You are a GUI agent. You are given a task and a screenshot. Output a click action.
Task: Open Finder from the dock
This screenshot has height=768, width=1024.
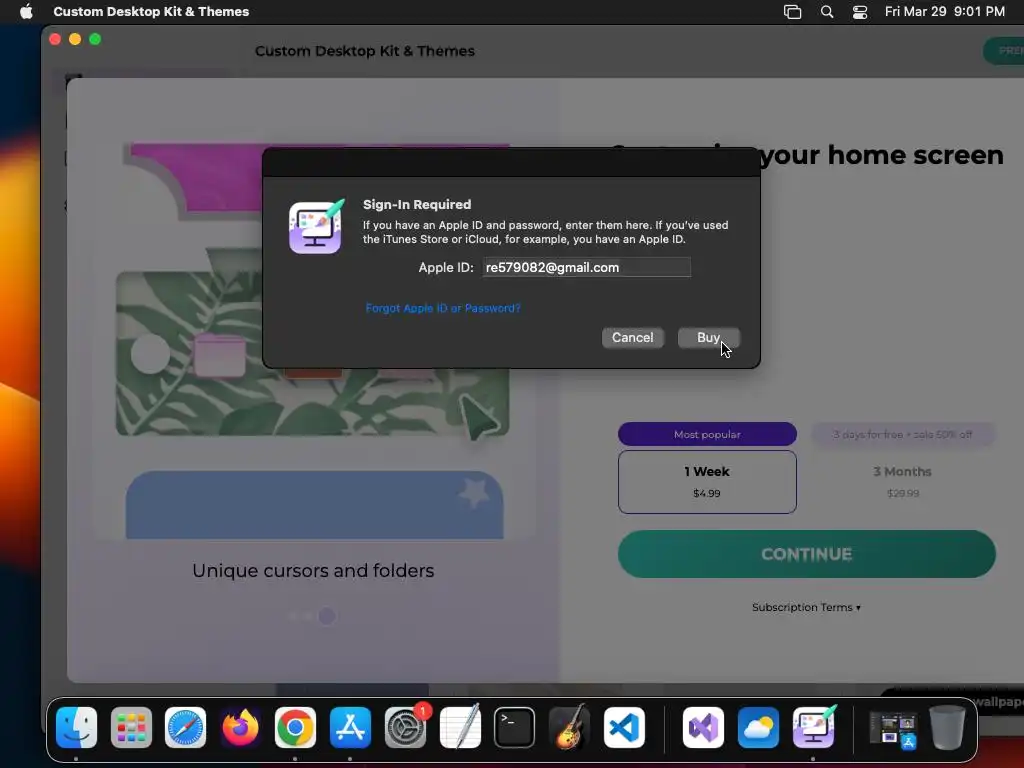point(76,727)
